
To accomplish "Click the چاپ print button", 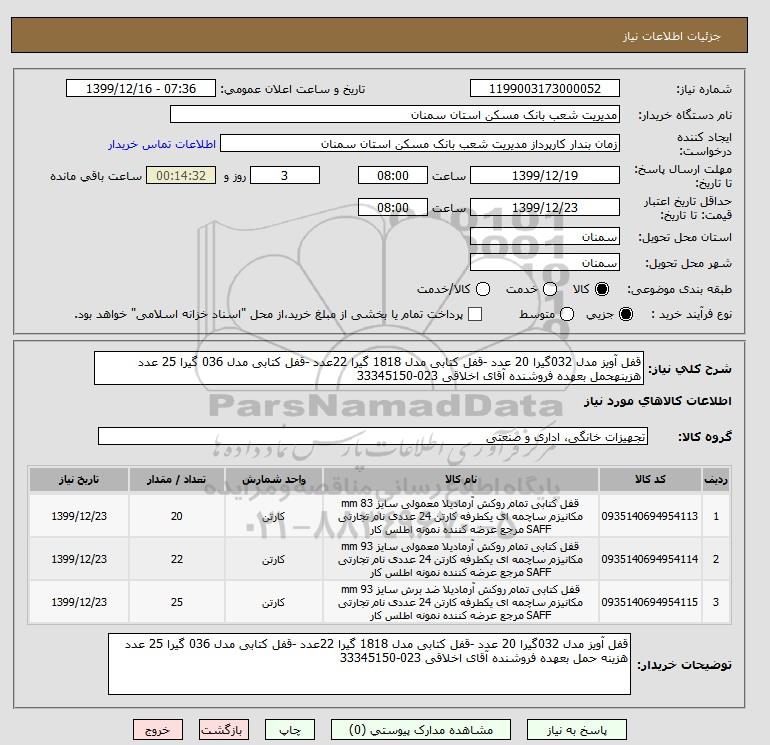I will pos(290,730).
